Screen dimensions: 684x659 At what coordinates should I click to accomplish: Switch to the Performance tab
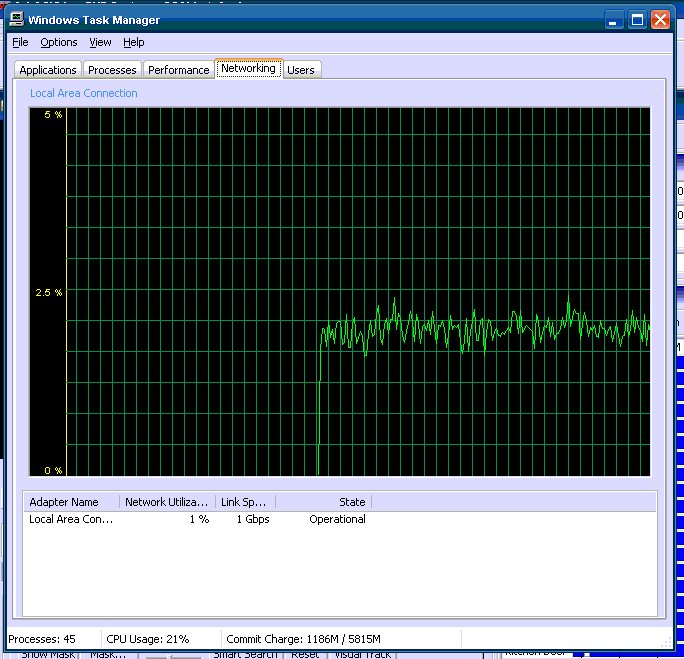(x=178, y=70)
